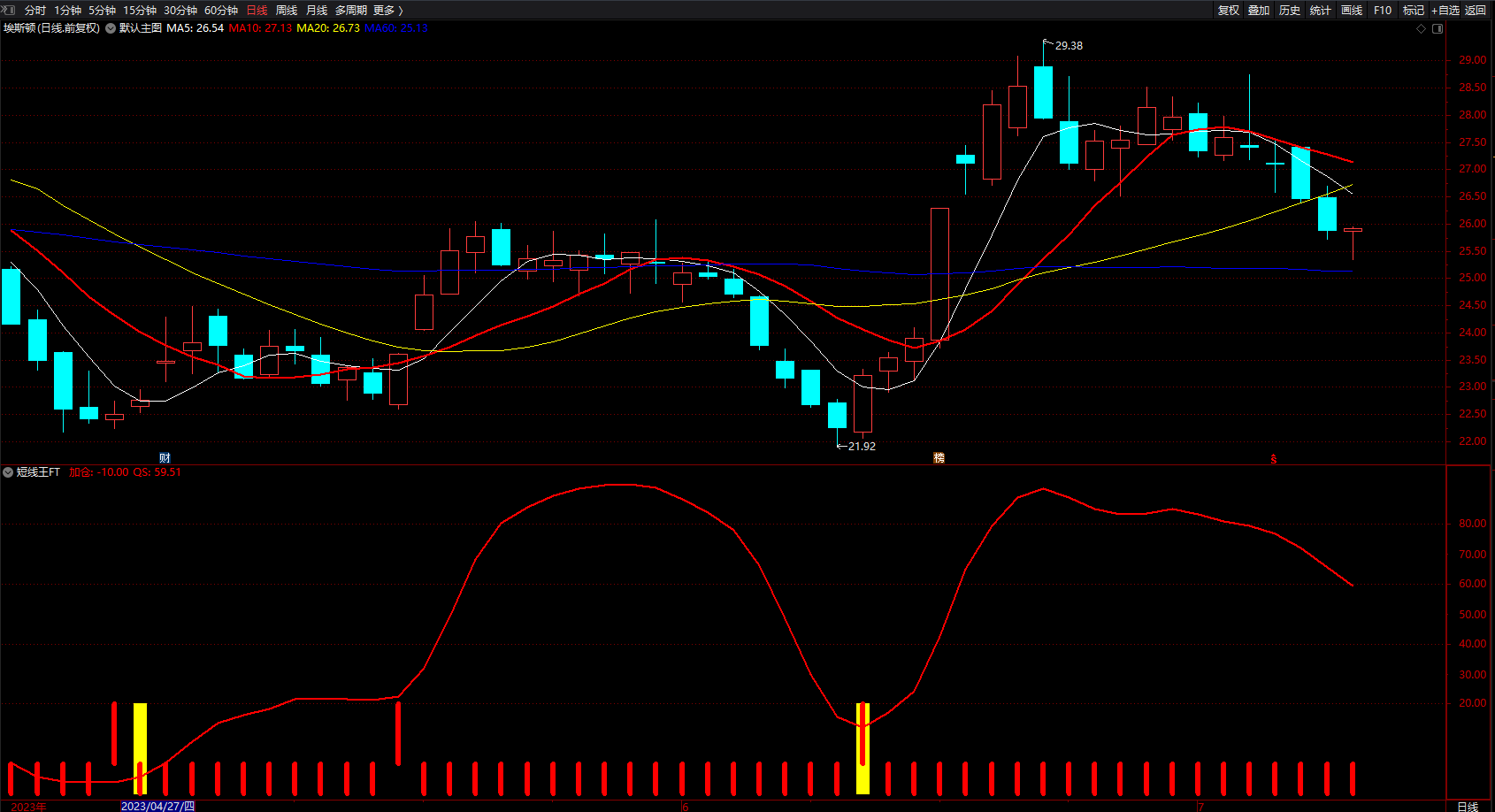Select the 5分钟 period tab
Screen dimensions: 1495x812
pyautogui.click(x=103, y=11)
